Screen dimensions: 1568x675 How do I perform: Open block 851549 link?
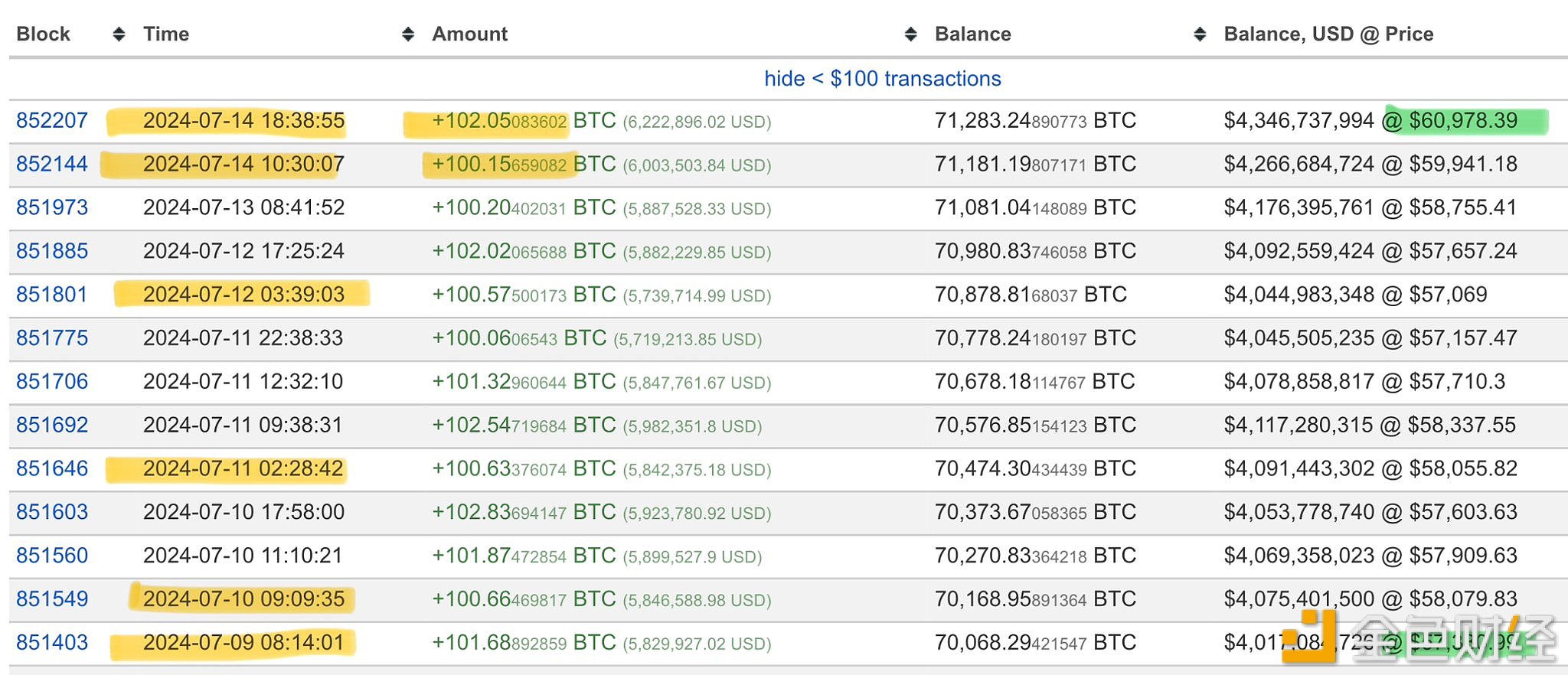[52, 599]
